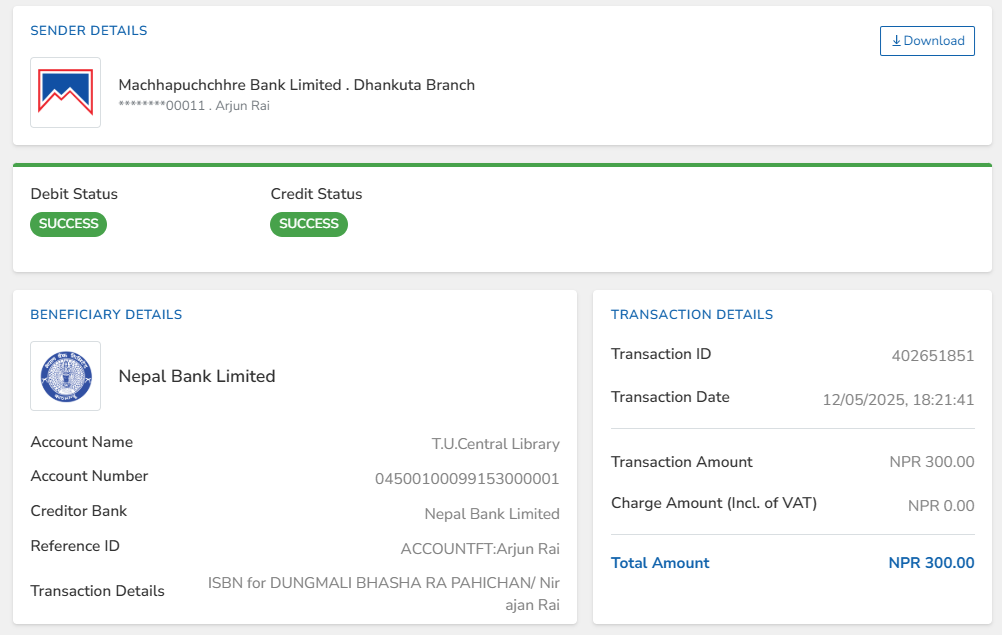Click the BENEFICIARY DETAILS heading
Image resolution: width=1002 pixels, height=635 pixels.
(x=106, y=314)
